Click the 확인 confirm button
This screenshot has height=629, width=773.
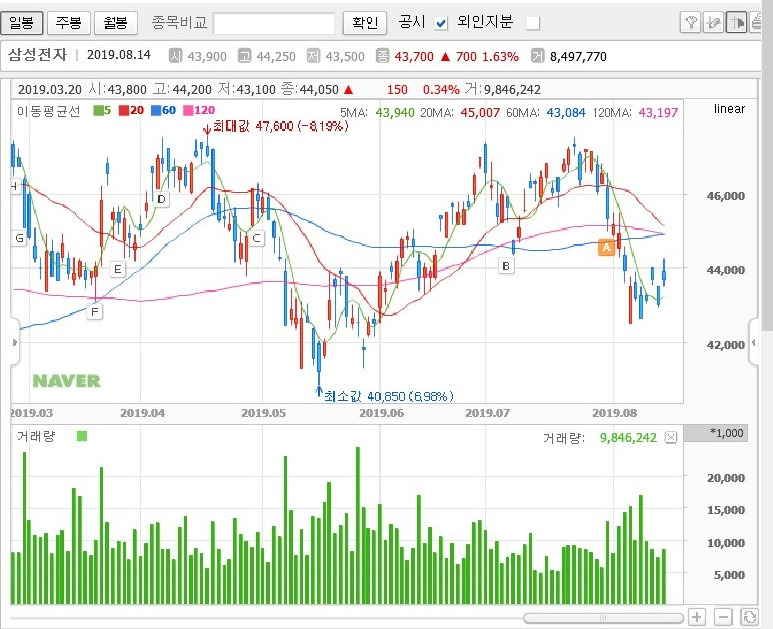point(365,23)
